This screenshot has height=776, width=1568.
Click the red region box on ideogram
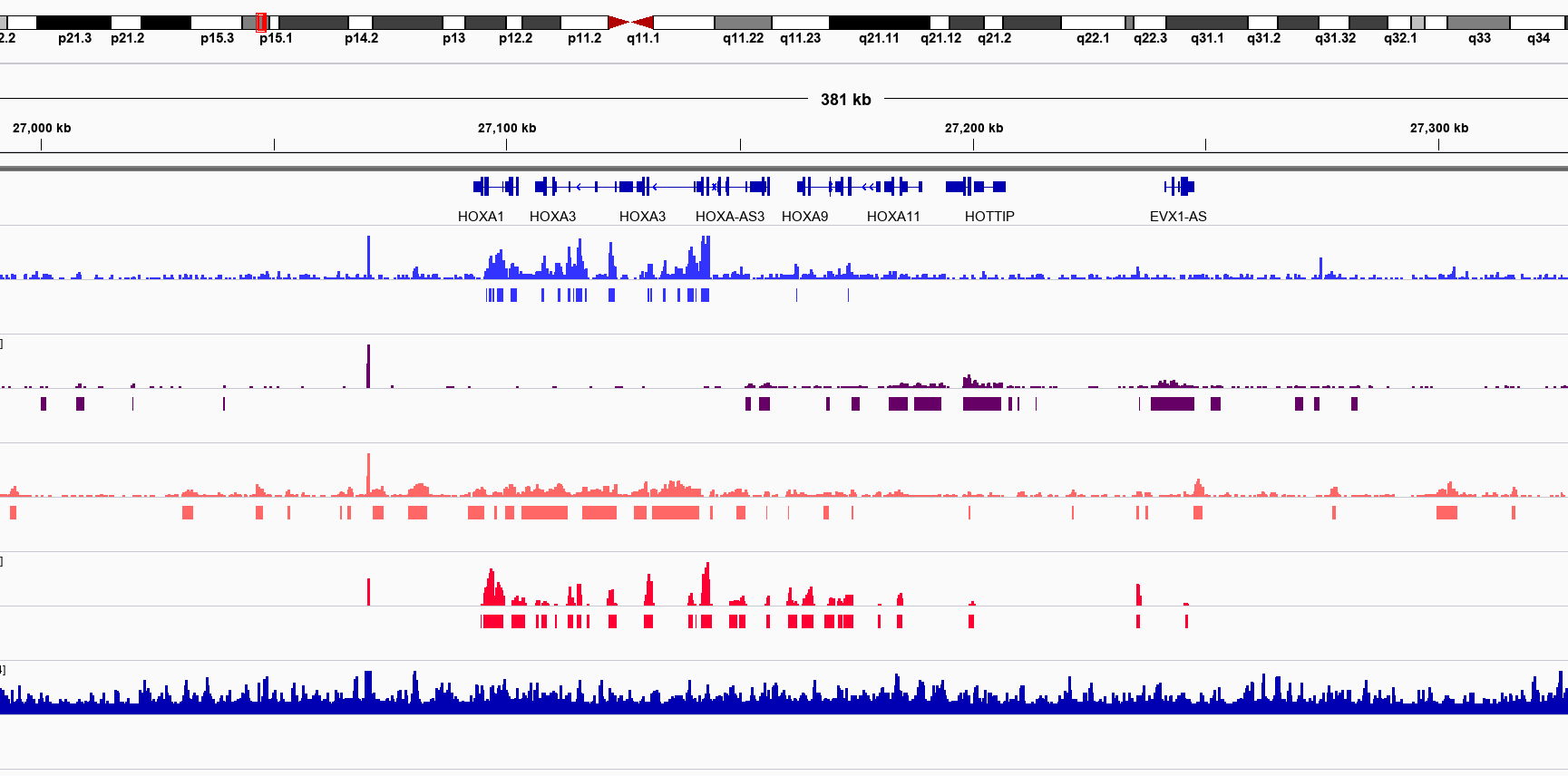[x=261, y=22]
